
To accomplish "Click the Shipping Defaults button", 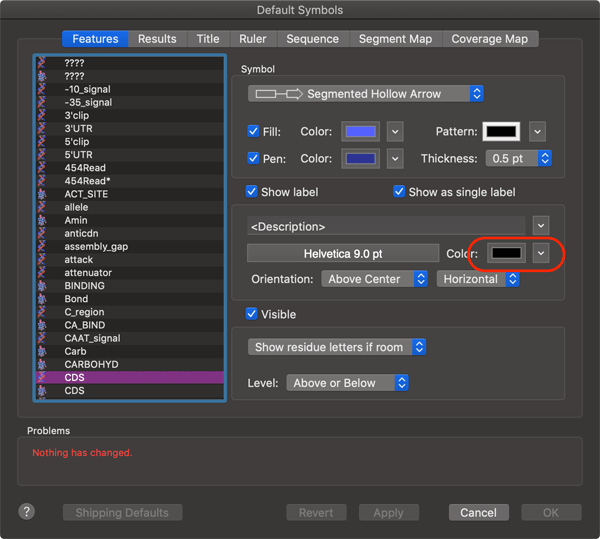I will click(122, 512).
